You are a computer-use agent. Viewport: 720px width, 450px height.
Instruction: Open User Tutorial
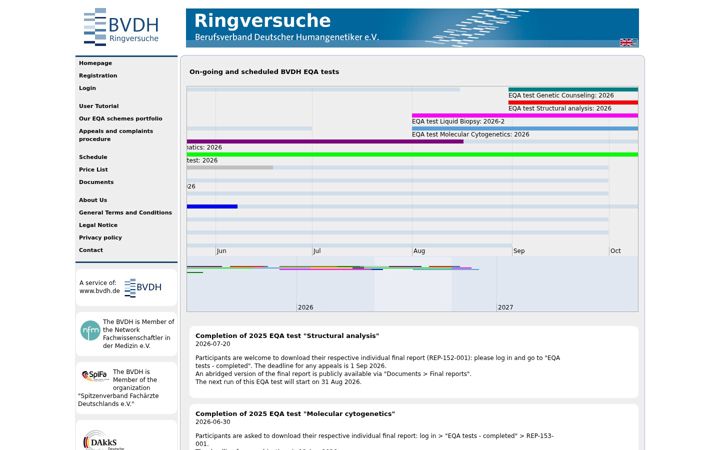(x=99, y=106)
